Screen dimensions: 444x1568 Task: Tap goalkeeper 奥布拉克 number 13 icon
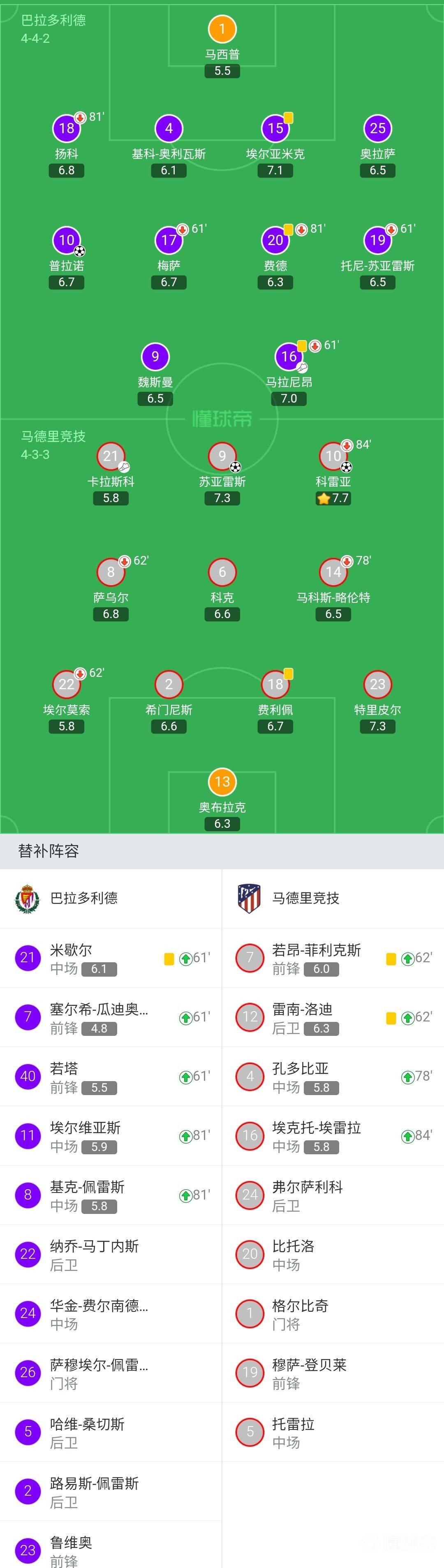click(x=222, y=782)
